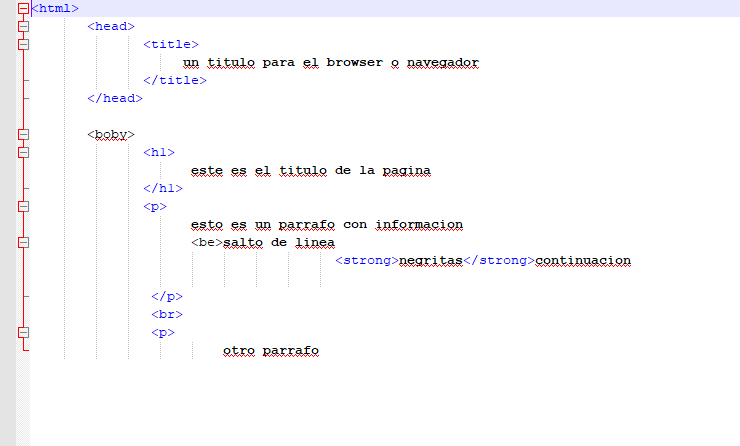Collapse the head section fold marker
Viewport: 740px width, 446px height.
pos(24,26)
